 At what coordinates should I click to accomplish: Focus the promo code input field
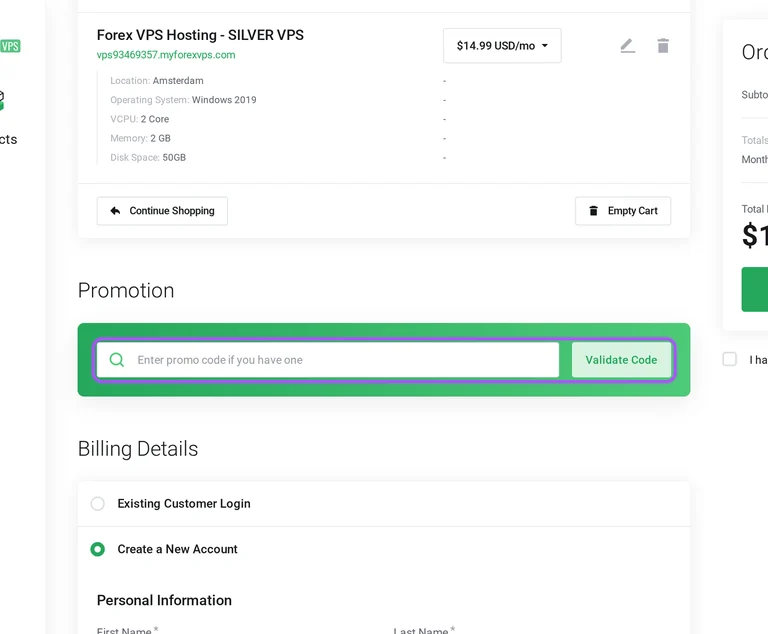(328, 360)
